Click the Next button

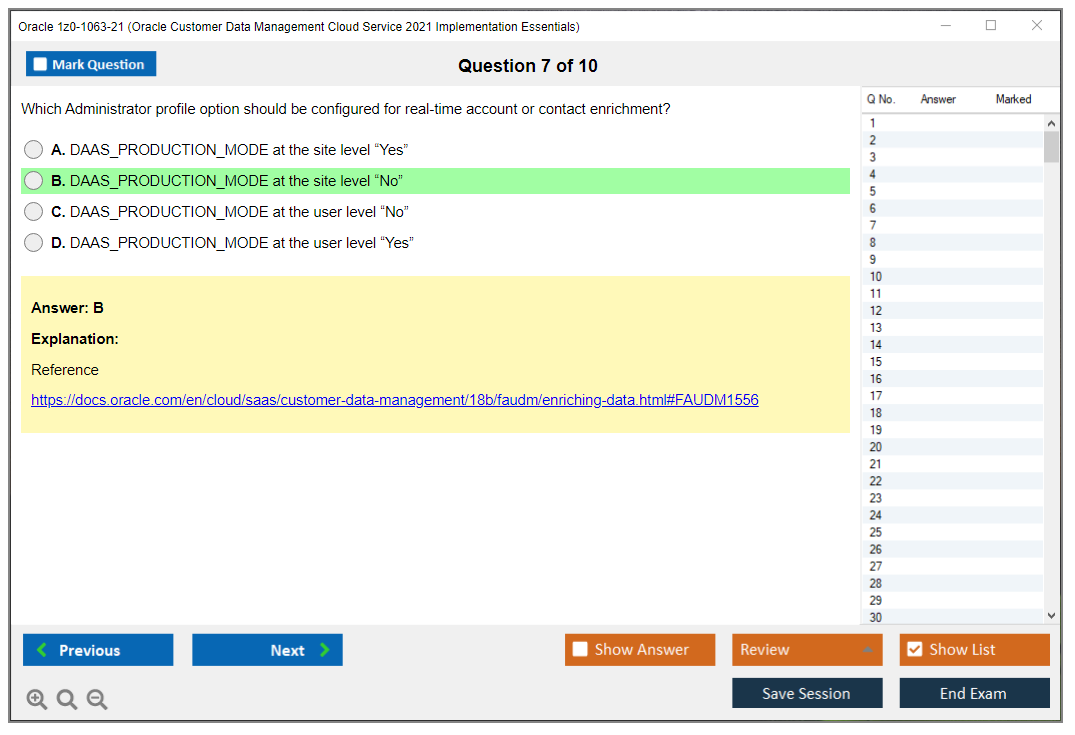point(267,650)
